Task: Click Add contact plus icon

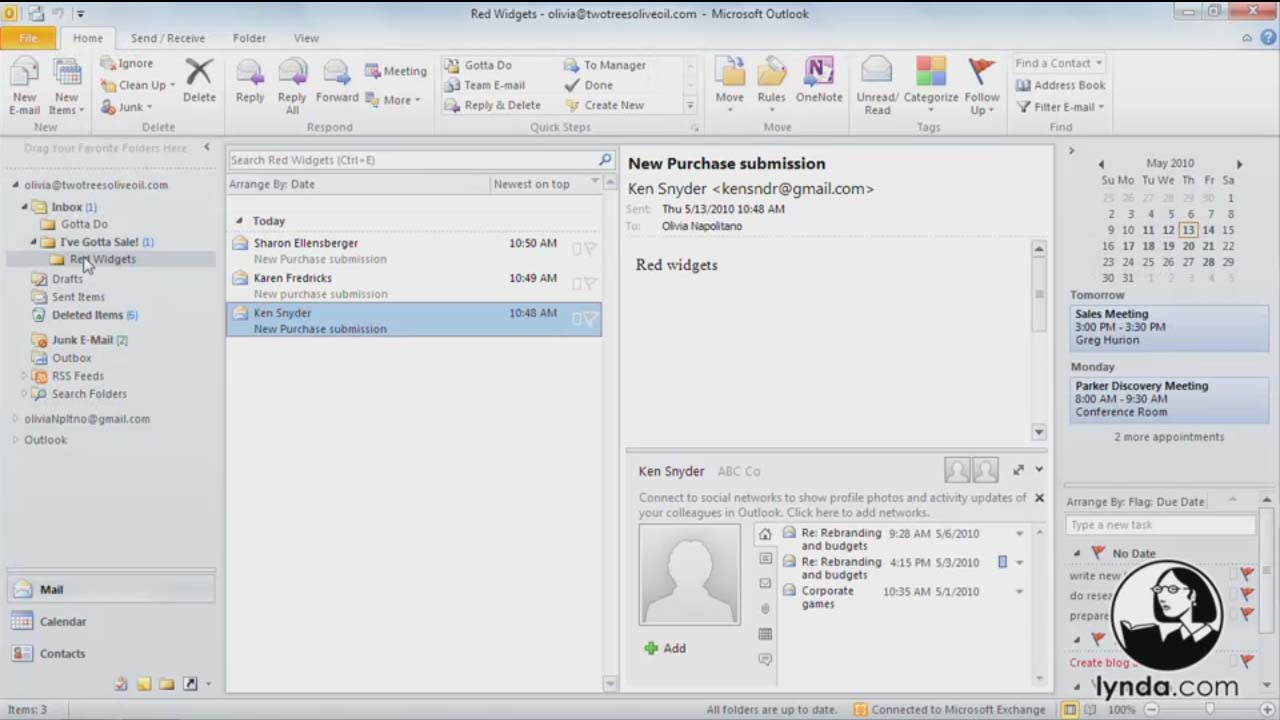Action: coord(651,648)
